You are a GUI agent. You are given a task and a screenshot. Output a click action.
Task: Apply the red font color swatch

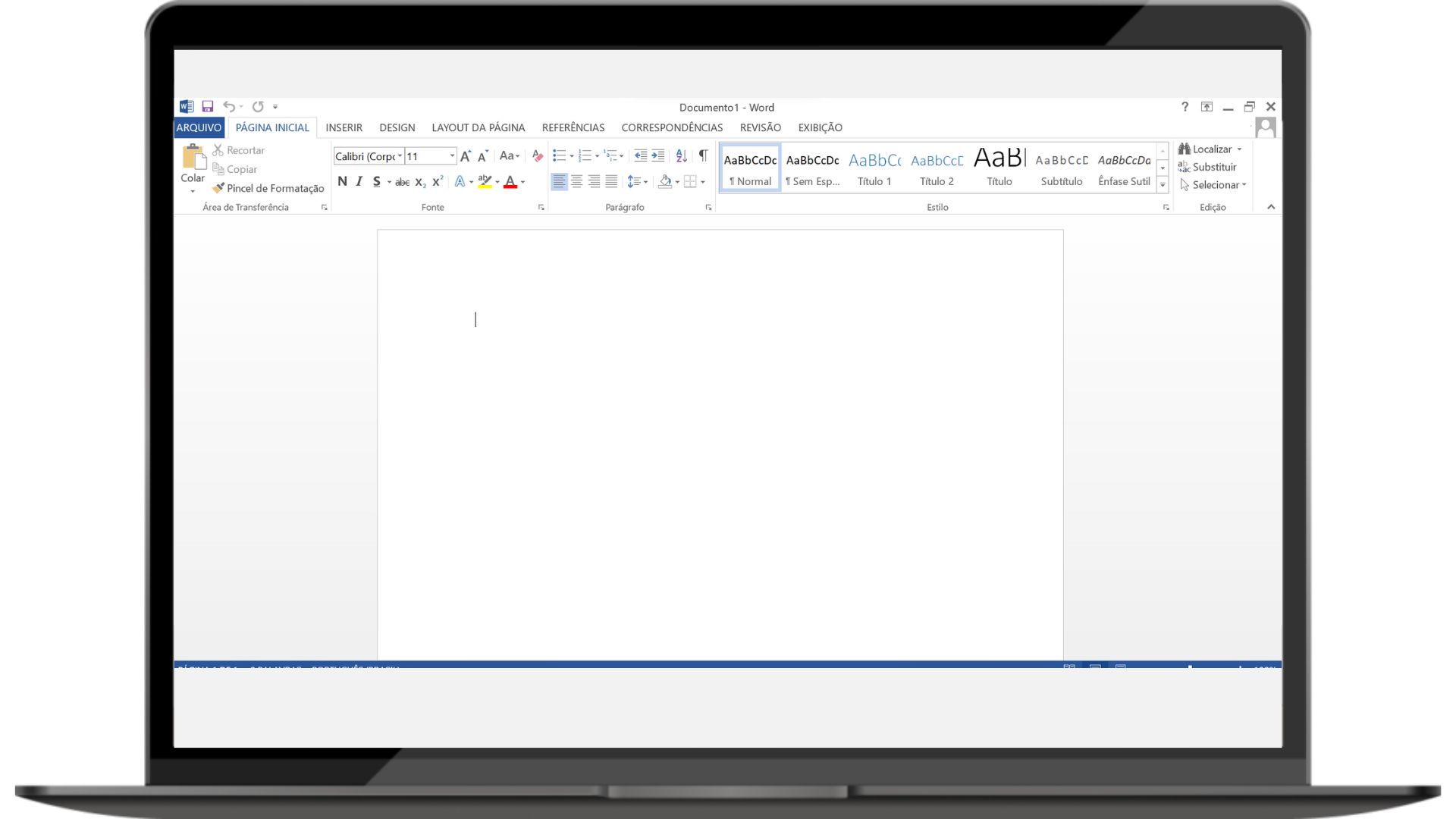tap(510, 182)
